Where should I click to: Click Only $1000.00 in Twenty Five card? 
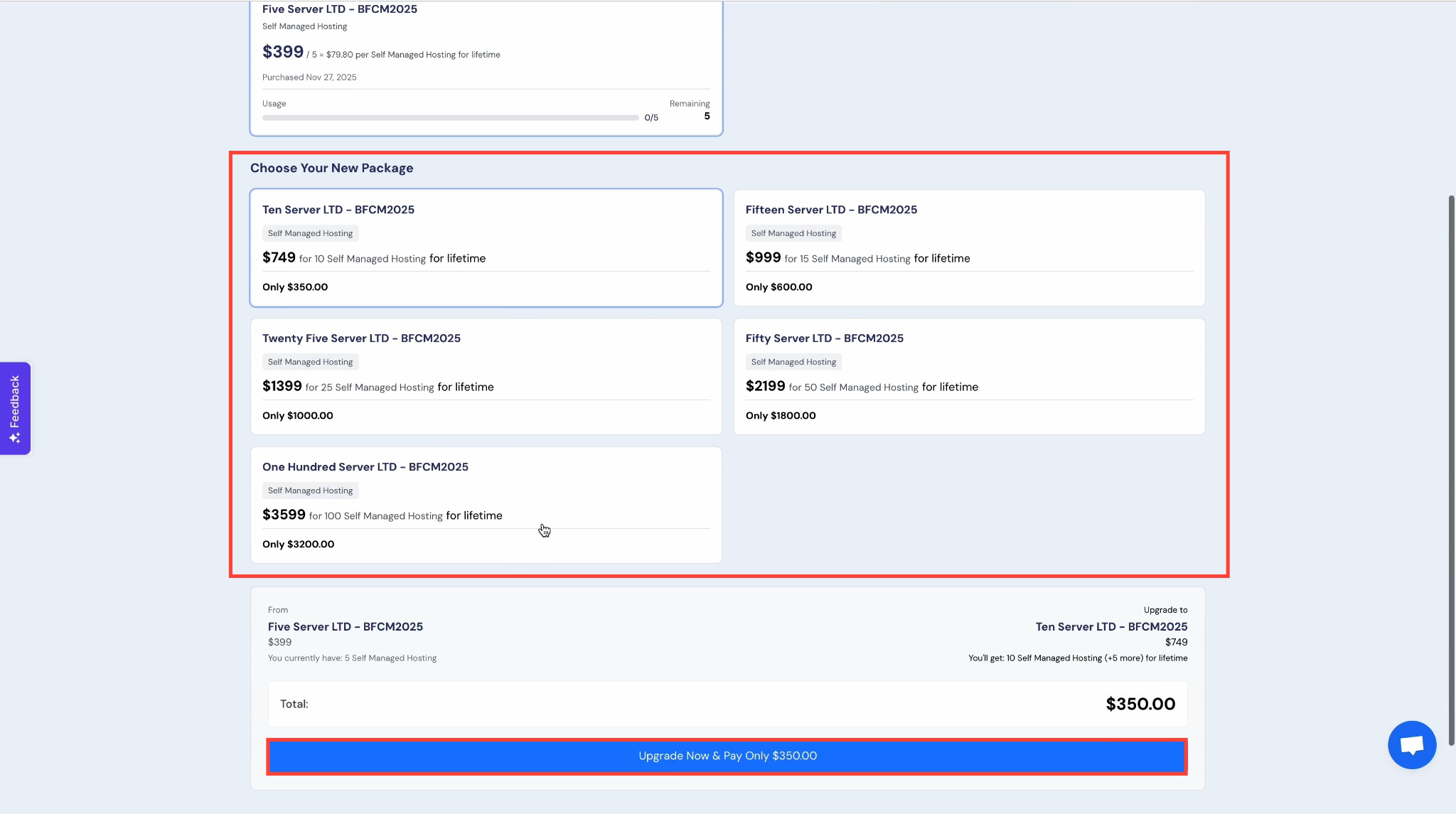[x=297, y=416]
